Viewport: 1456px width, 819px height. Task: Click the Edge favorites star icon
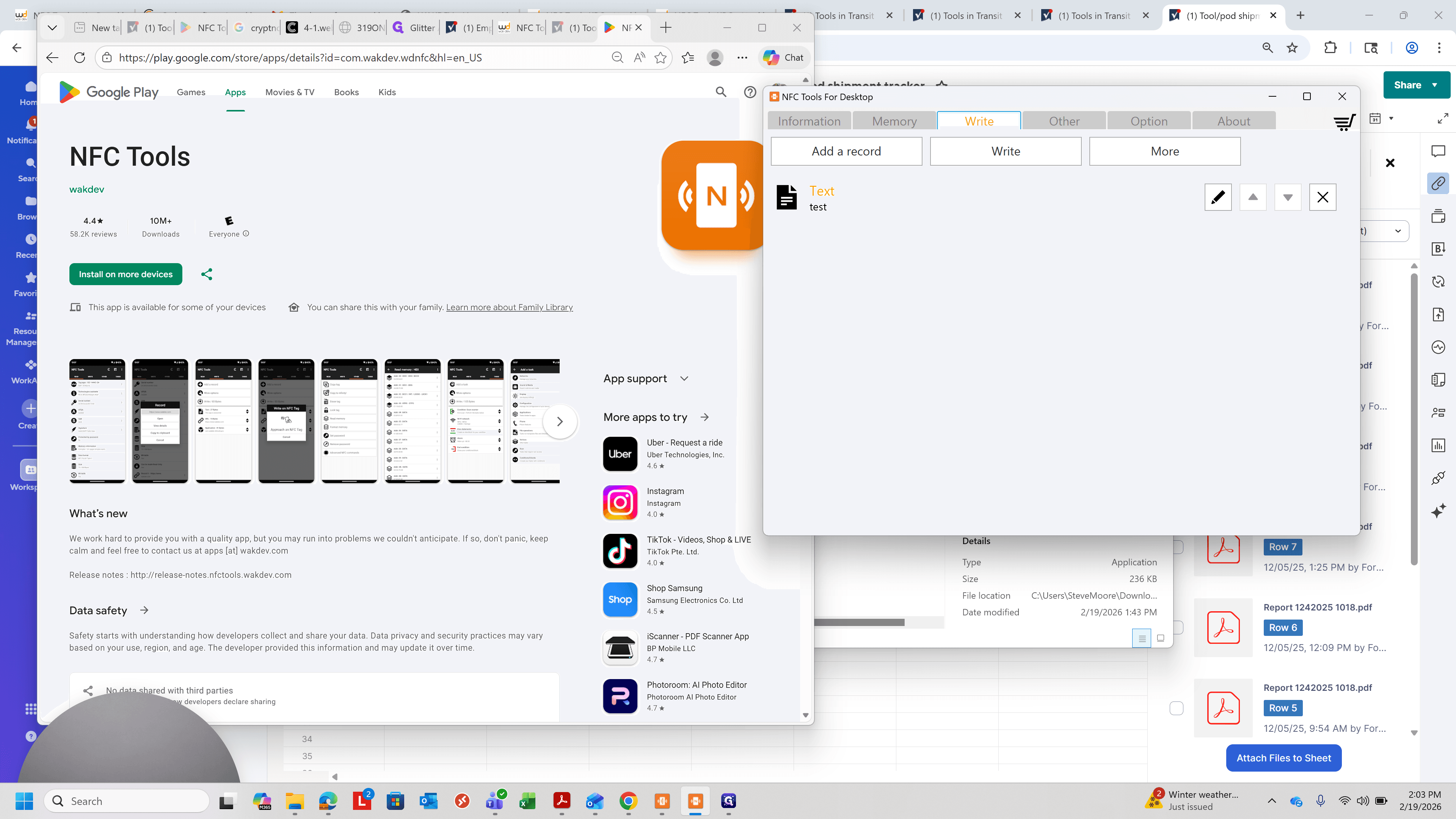660,58
